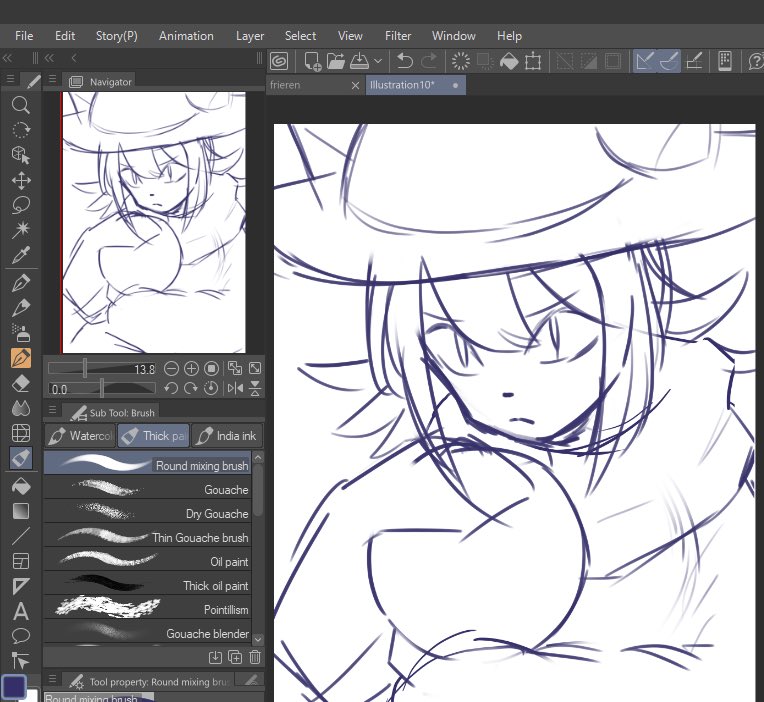Image resolution: width=764 pixels, height=702 pixels.
Task: Click the Save icon in toolbar
Action: [360, 61]
